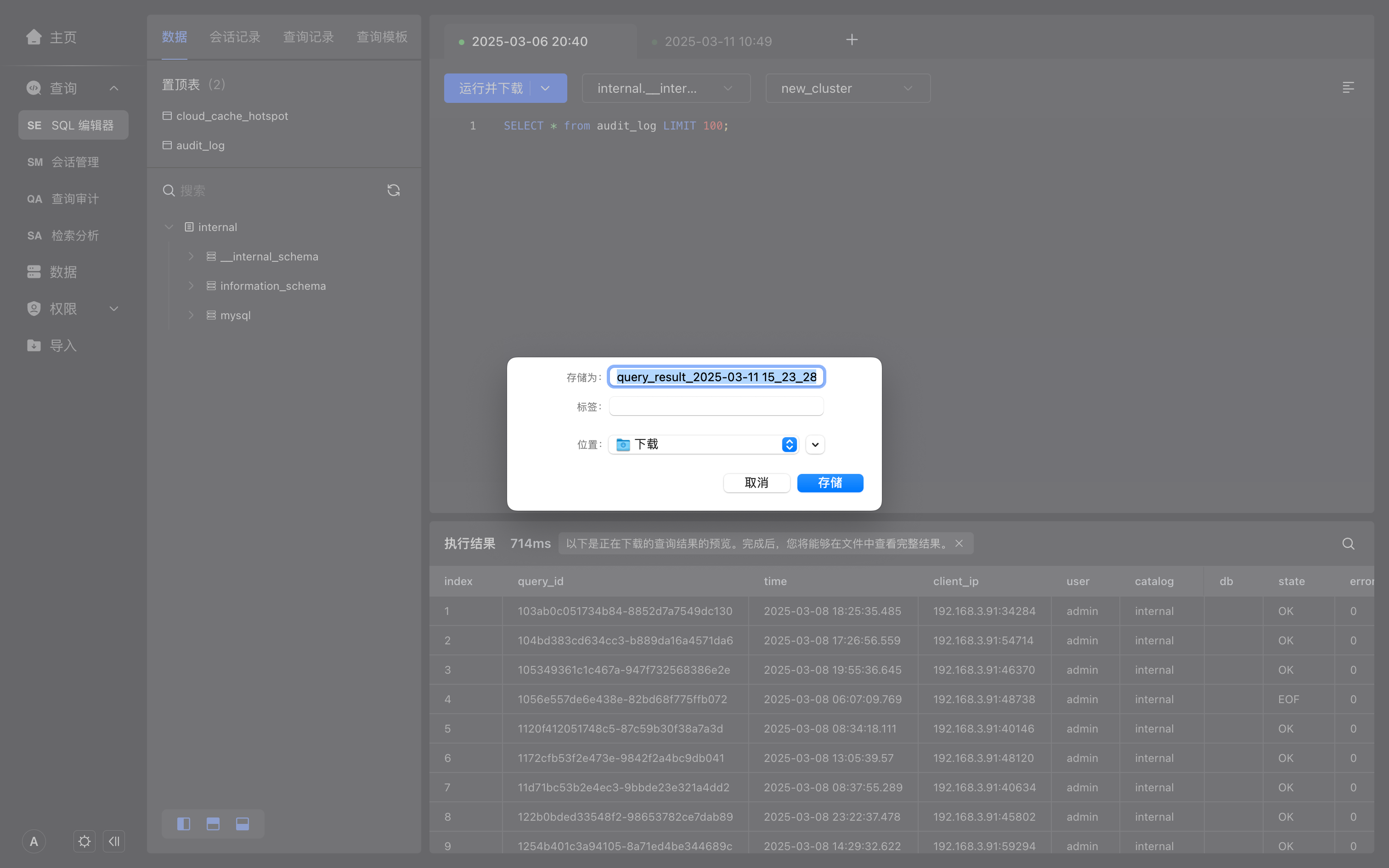The width and height of the screenshot is (1389, 868).
Task: Select time 2025-03-08 17:26:56.559
Action: [832, 641]
